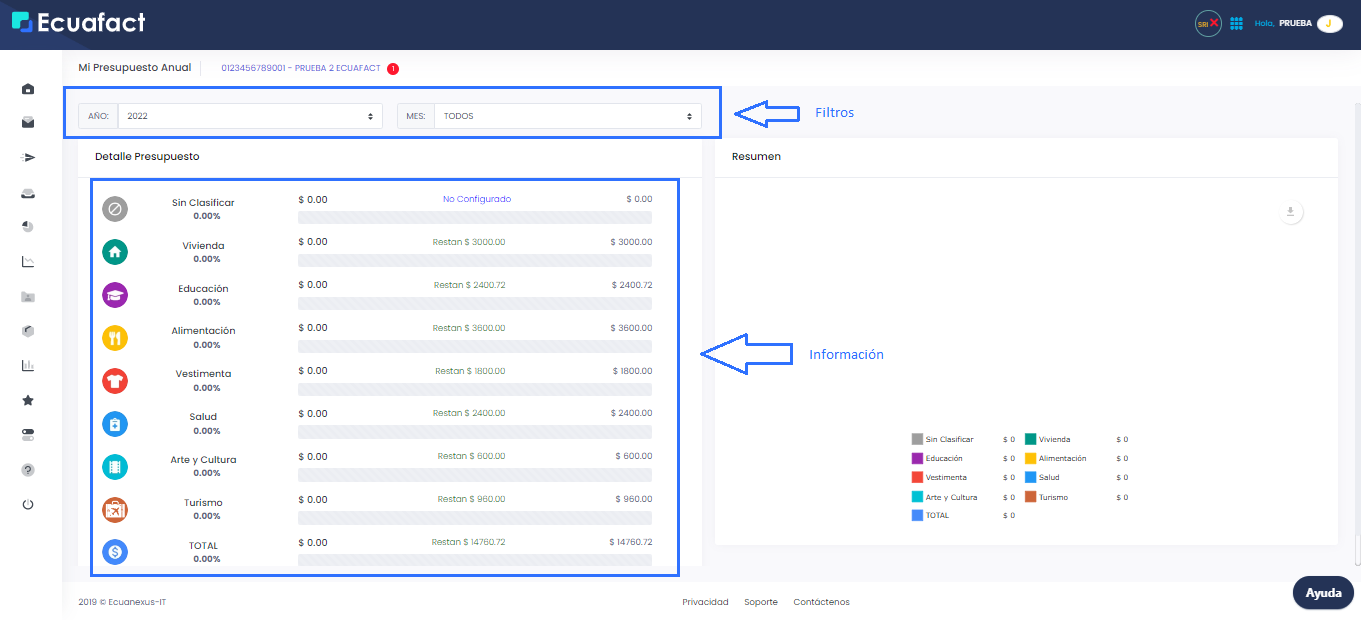
Task: Click the paper plane send icon
Action: pyautogui.click(x=27, y=157)
